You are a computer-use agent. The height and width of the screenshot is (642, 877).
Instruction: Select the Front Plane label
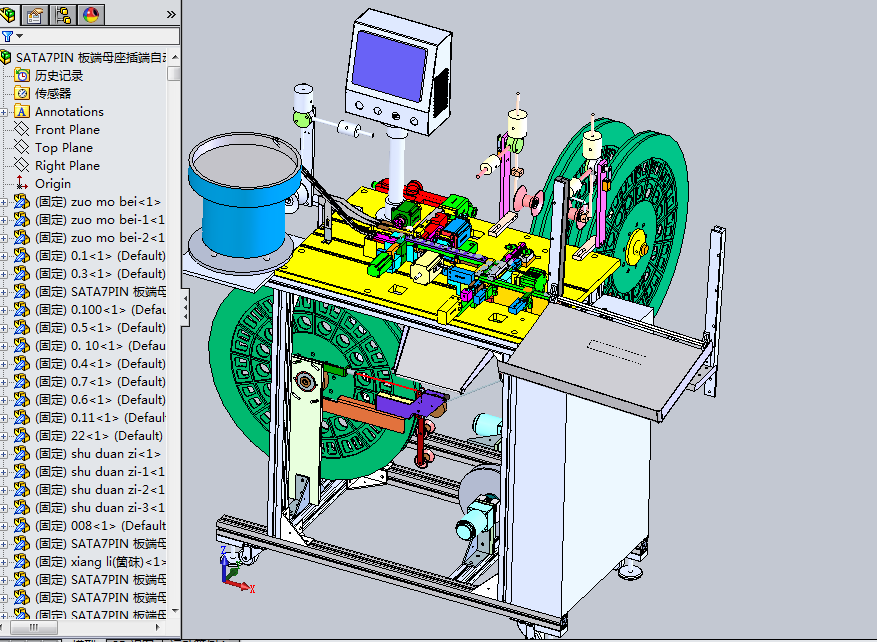67,130
